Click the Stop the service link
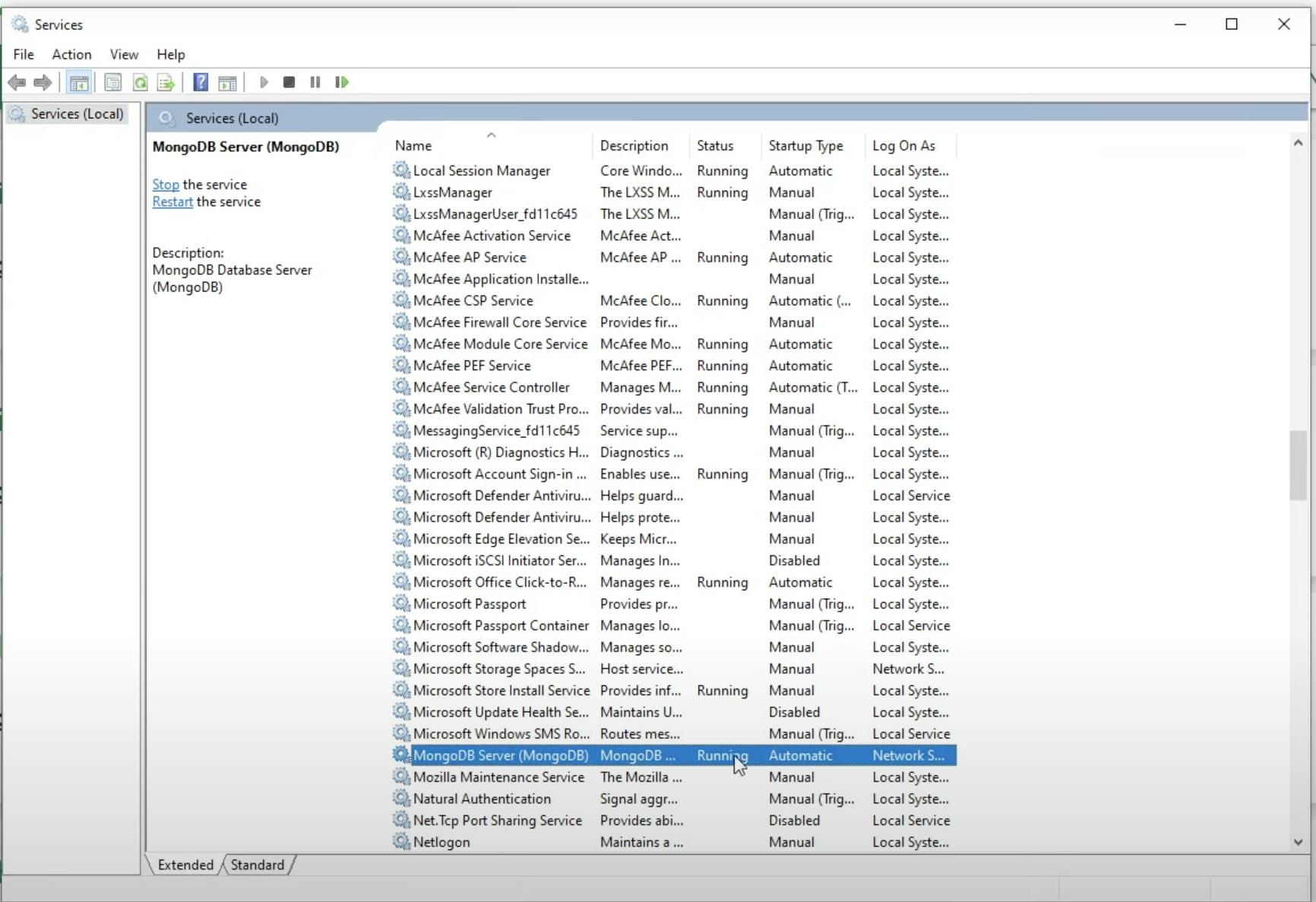Image resolution: width=1316 pixels, height=902 pixels. (166, 185)
